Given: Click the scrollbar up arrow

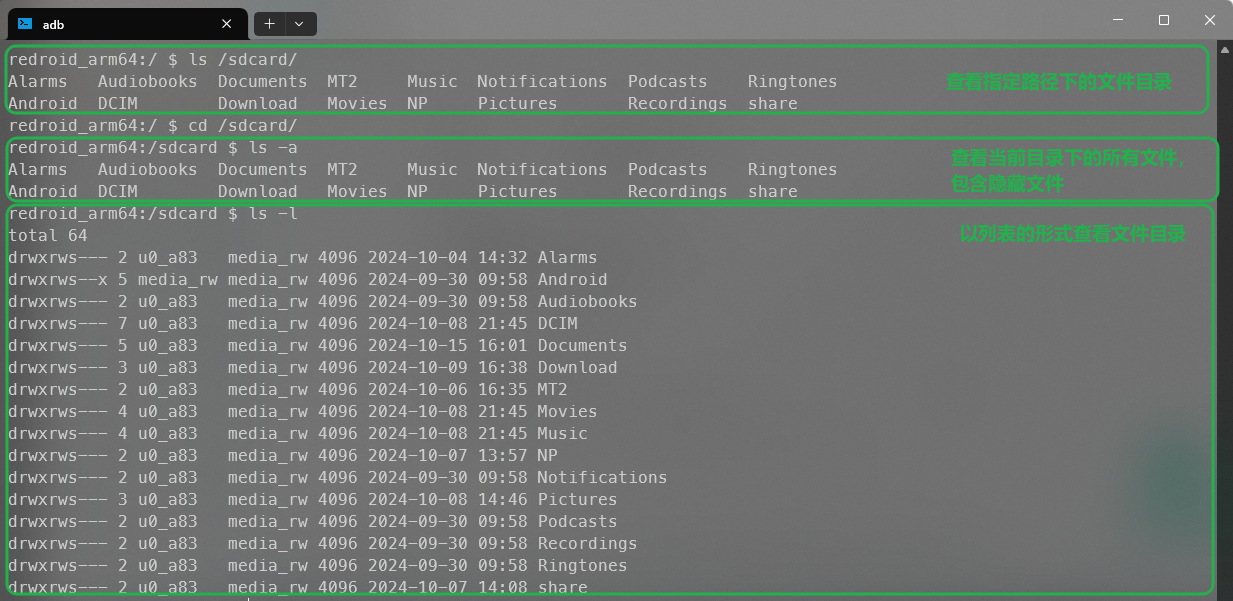Looking at the screenshot, I should click(1225, 48).
